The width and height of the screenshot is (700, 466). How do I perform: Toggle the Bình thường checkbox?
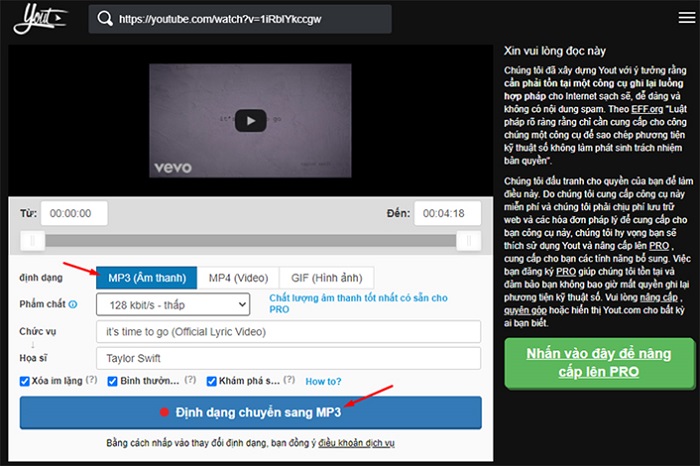tap(111, 381)
